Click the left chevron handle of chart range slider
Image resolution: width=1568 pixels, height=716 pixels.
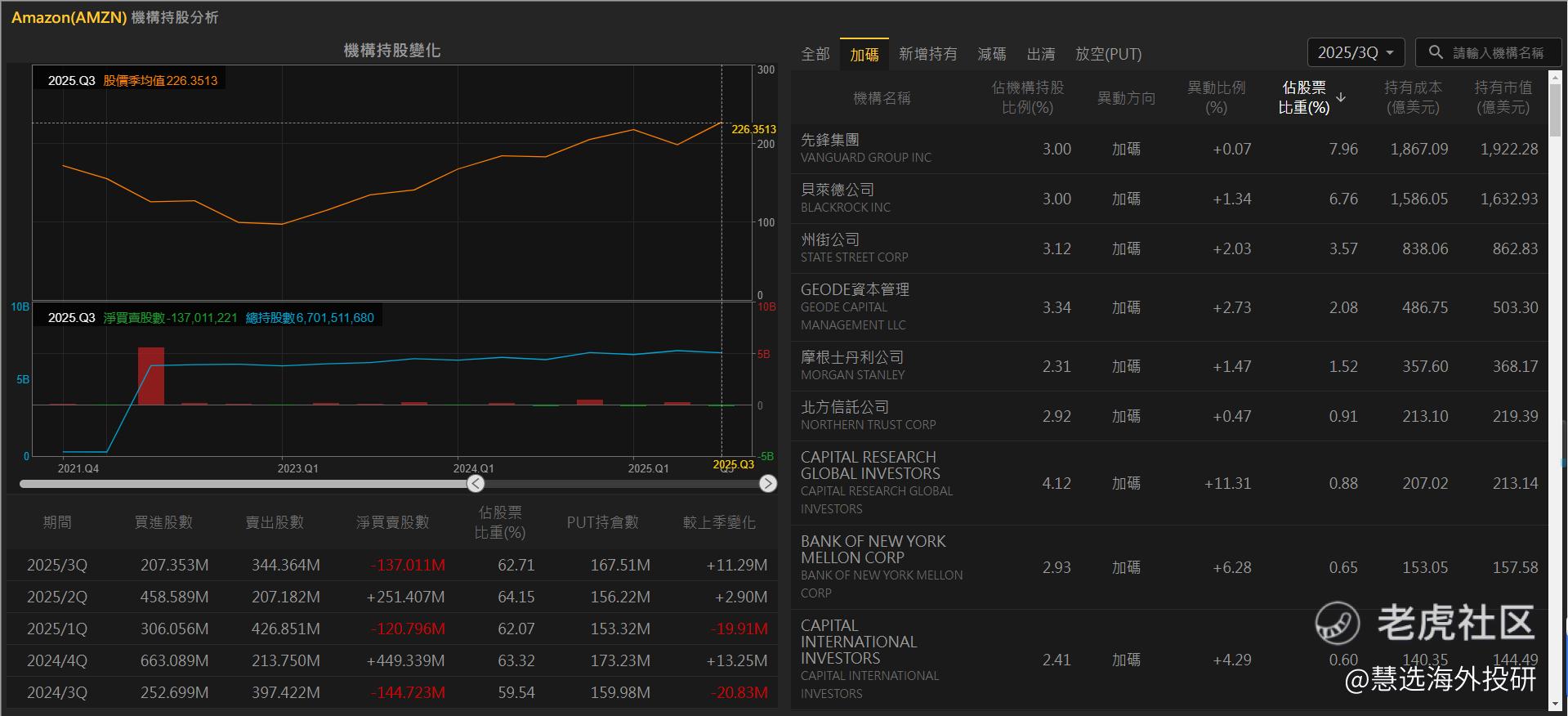(476, 484)
